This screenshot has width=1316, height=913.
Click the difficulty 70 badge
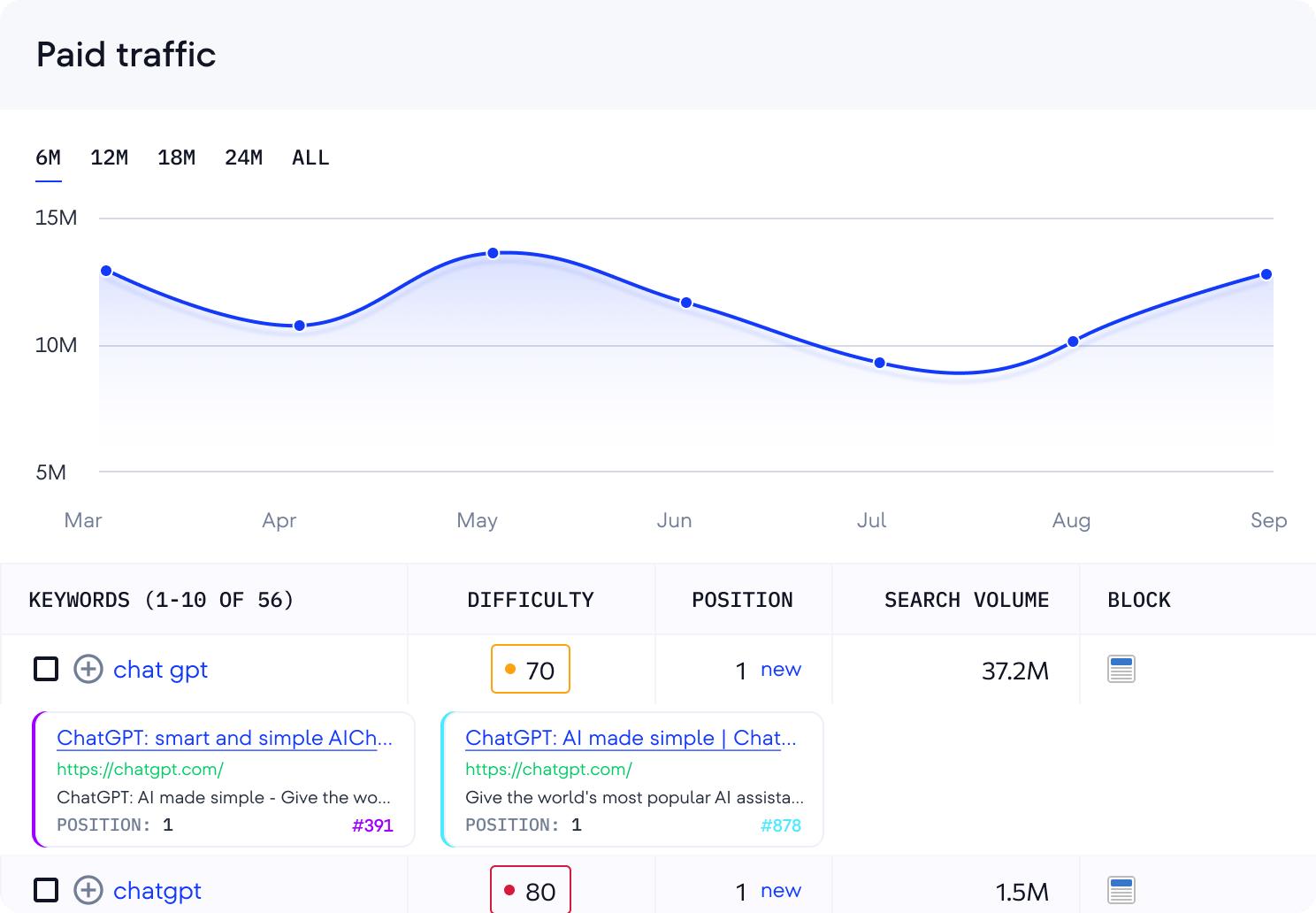(x=531, y=670)
